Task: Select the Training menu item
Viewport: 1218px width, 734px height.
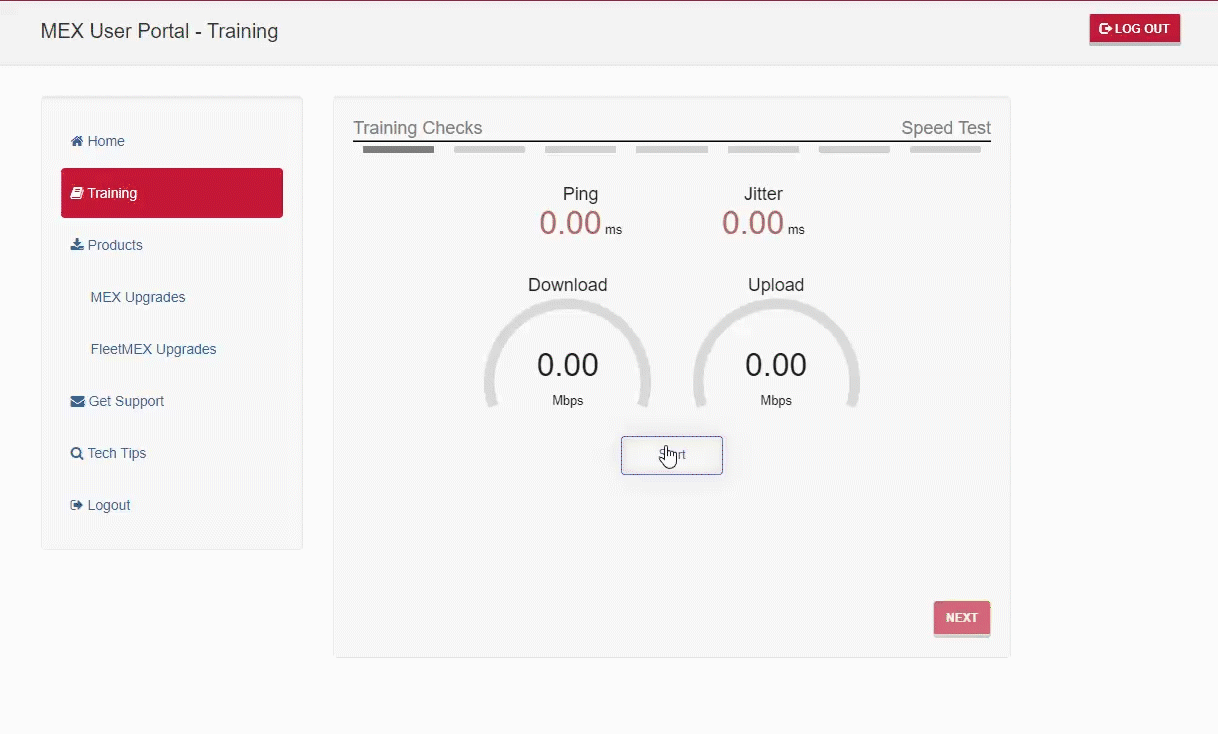Action: (172, 193)
